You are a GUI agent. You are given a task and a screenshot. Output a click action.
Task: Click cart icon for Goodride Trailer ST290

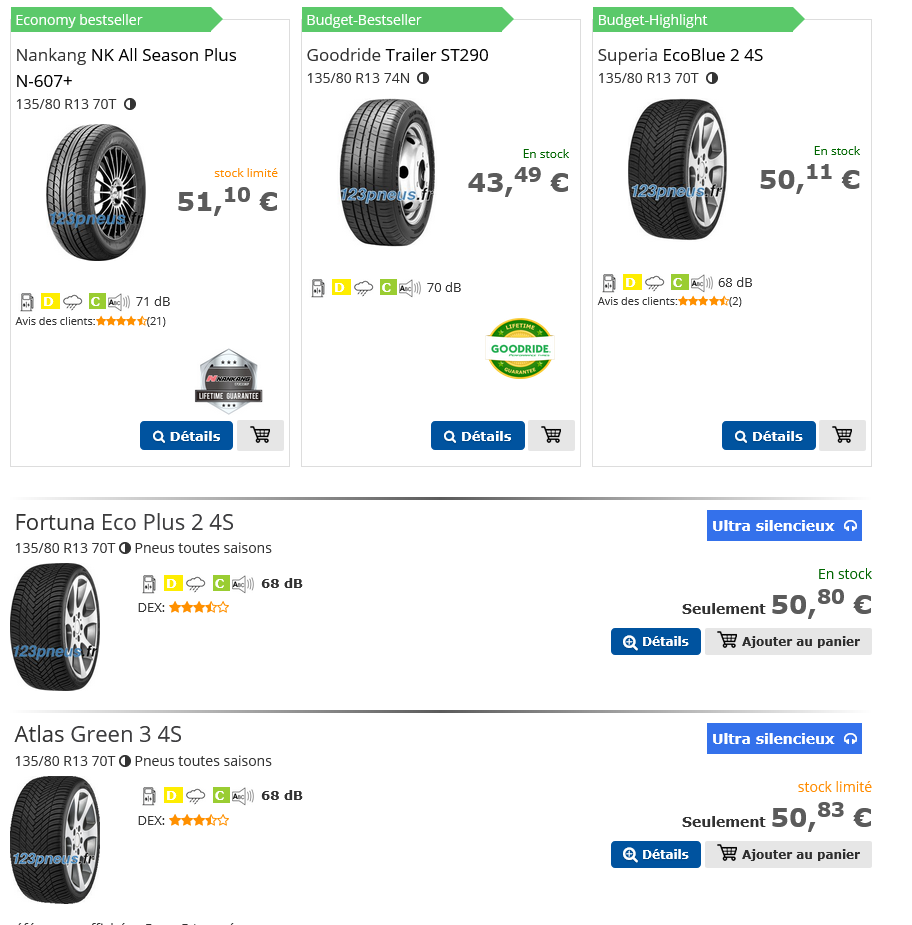coord(551,436)
